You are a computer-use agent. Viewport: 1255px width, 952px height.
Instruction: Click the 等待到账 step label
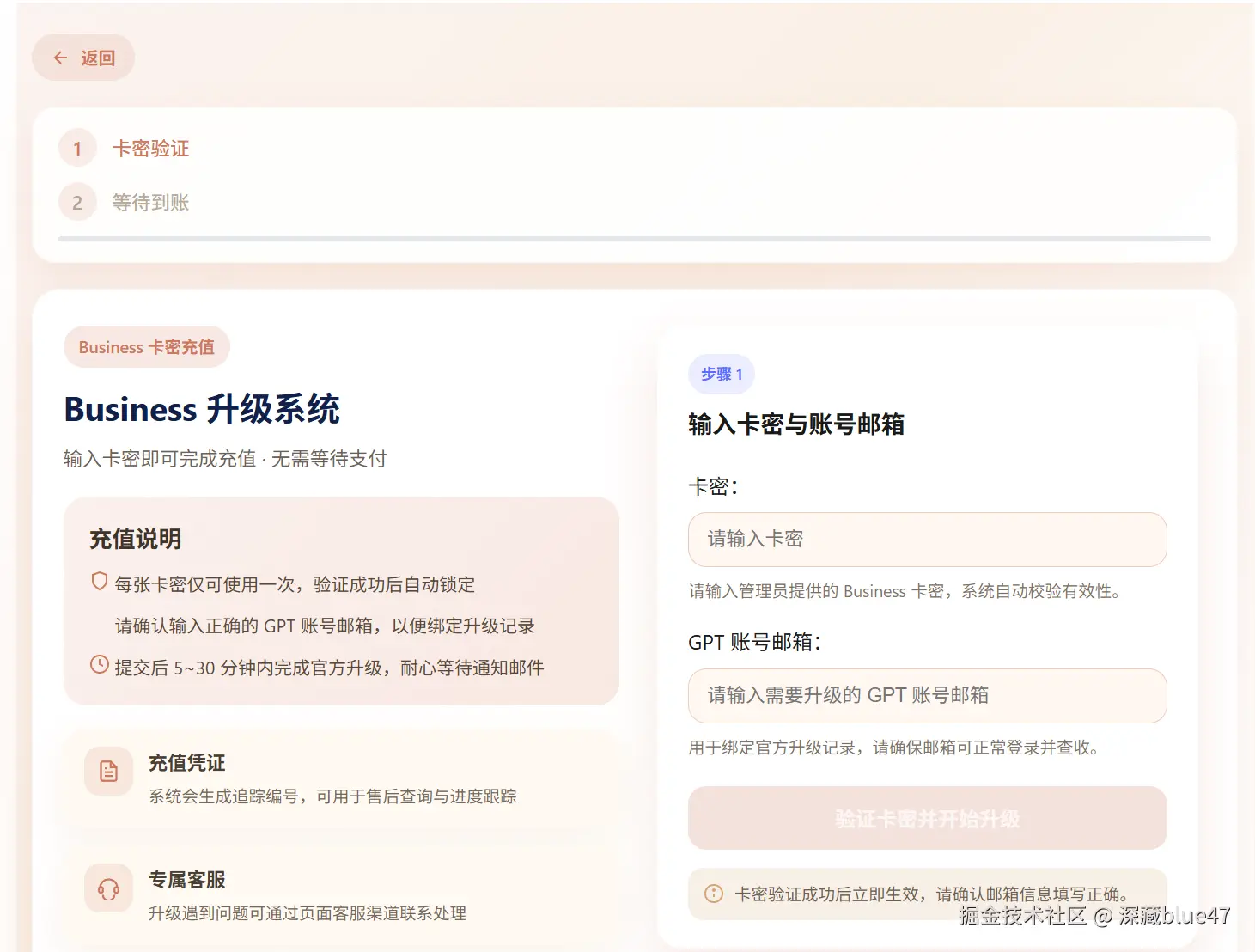(x=150, y=203)
